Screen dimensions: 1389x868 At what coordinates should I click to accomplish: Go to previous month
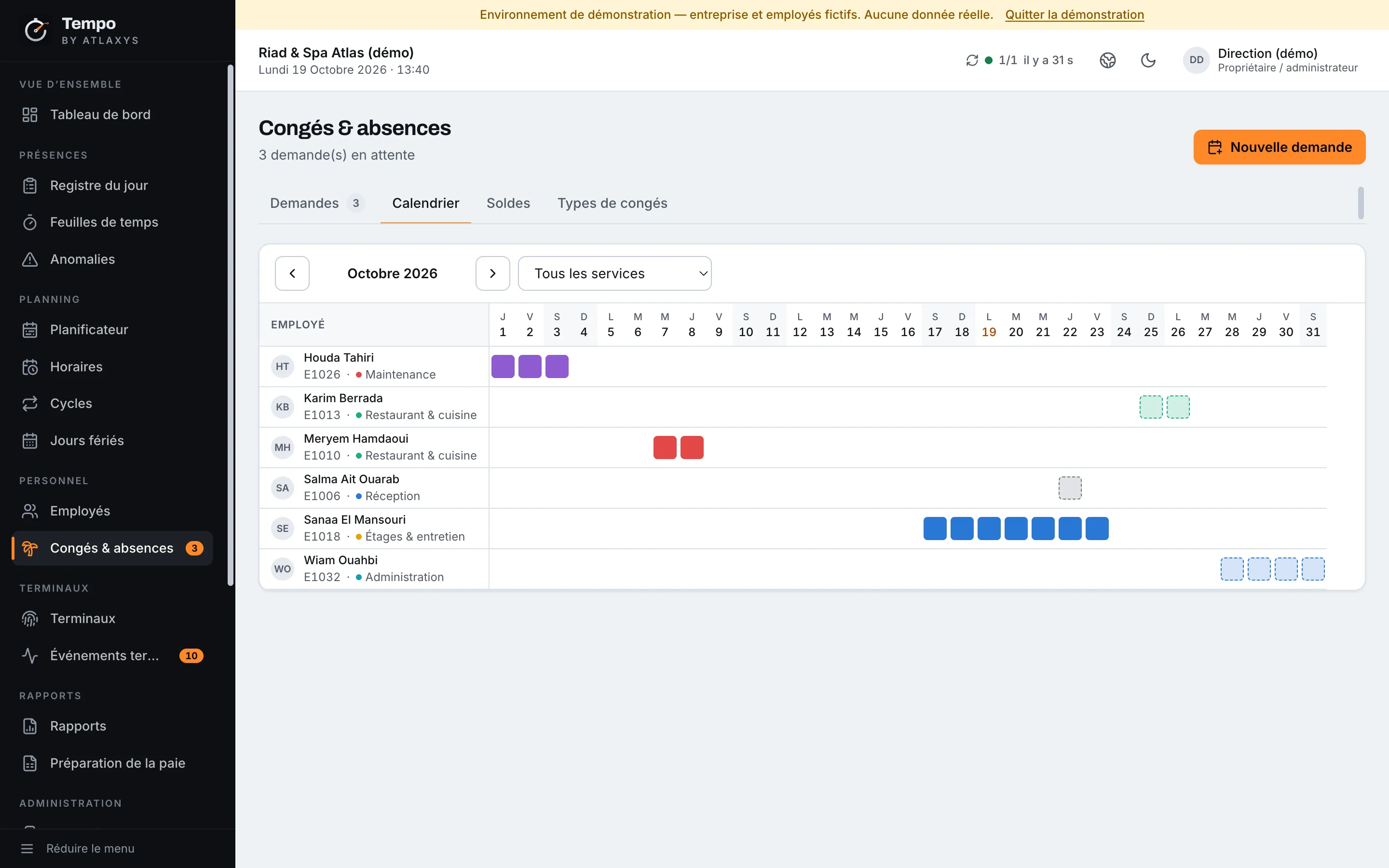coord(292,273)
